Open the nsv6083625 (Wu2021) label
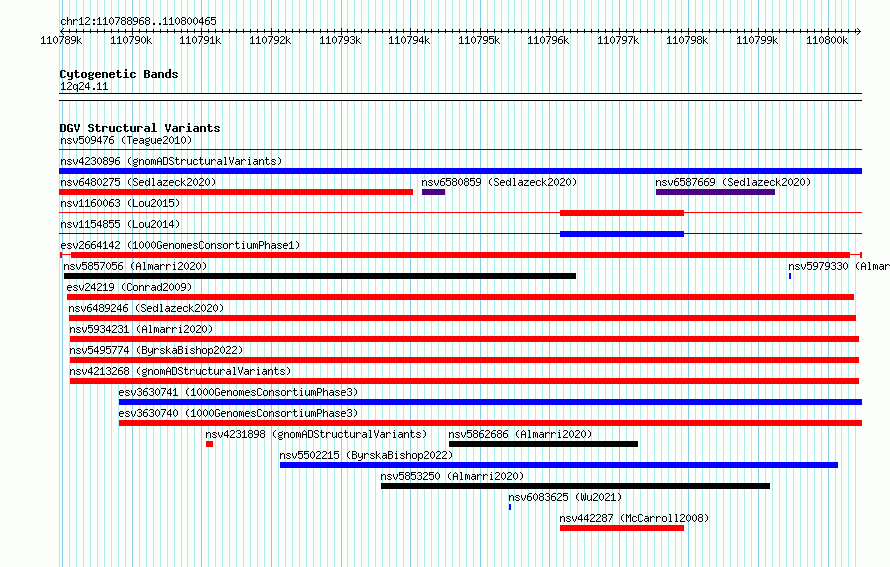Image resolution: width=890 pixels, height=567 pixels. click(565, 497)
